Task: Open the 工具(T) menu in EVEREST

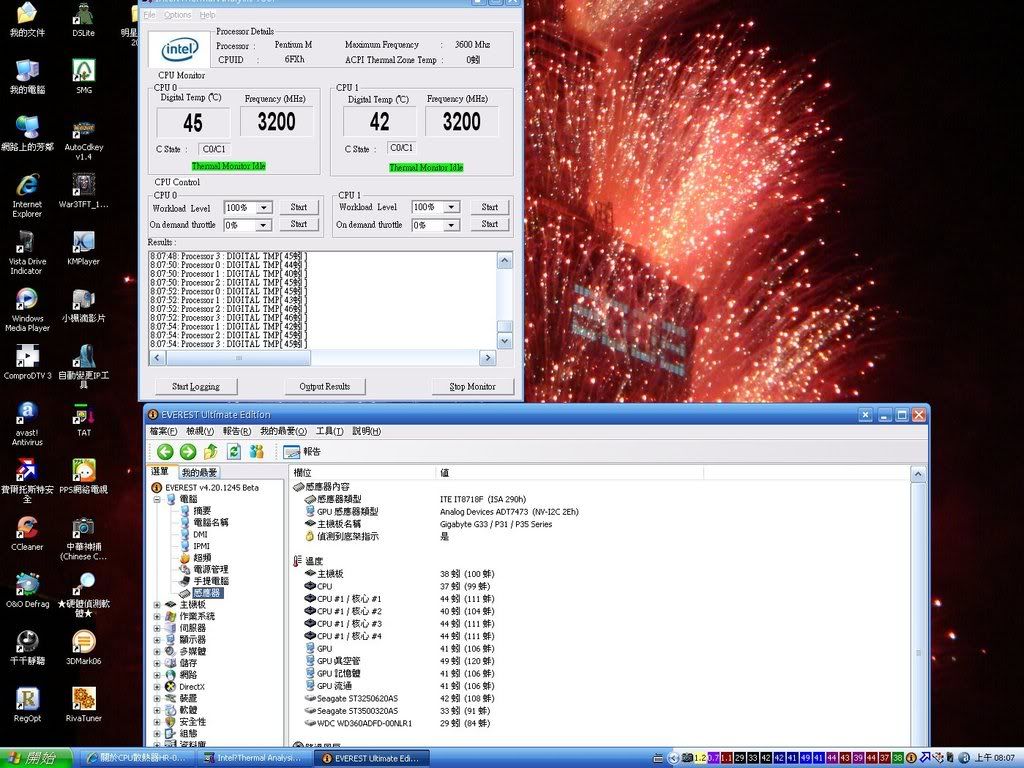Action: (x=329, y=431)
